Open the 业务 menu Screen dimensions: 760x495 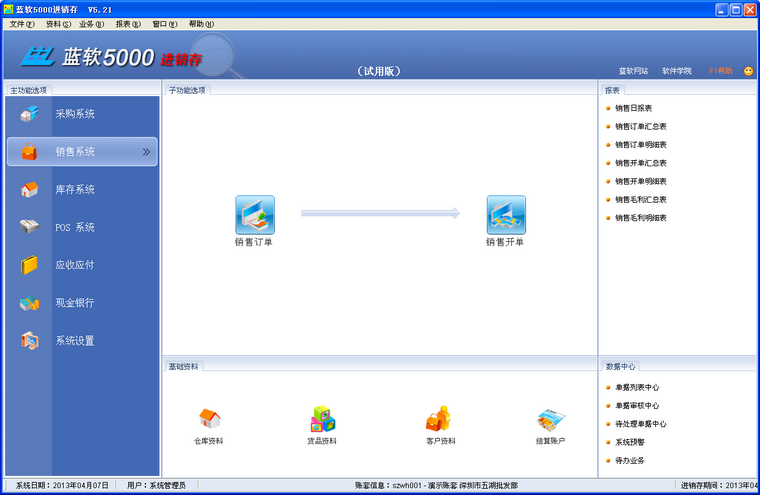coord(92,24)
